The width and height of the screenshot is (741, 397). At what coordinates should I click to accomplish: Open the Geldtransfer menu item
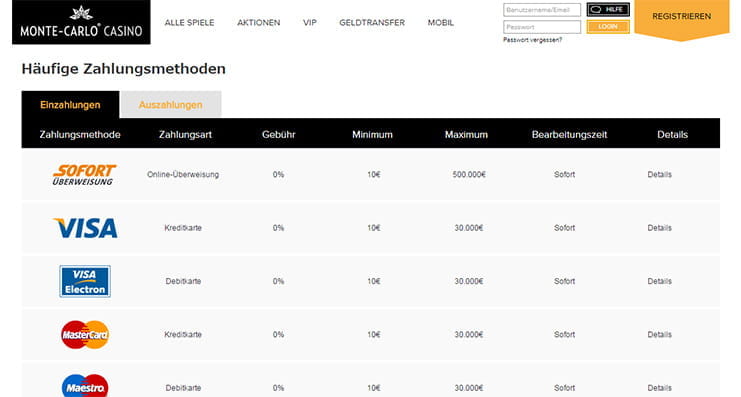pyautogui.click(x=372, y=23)
